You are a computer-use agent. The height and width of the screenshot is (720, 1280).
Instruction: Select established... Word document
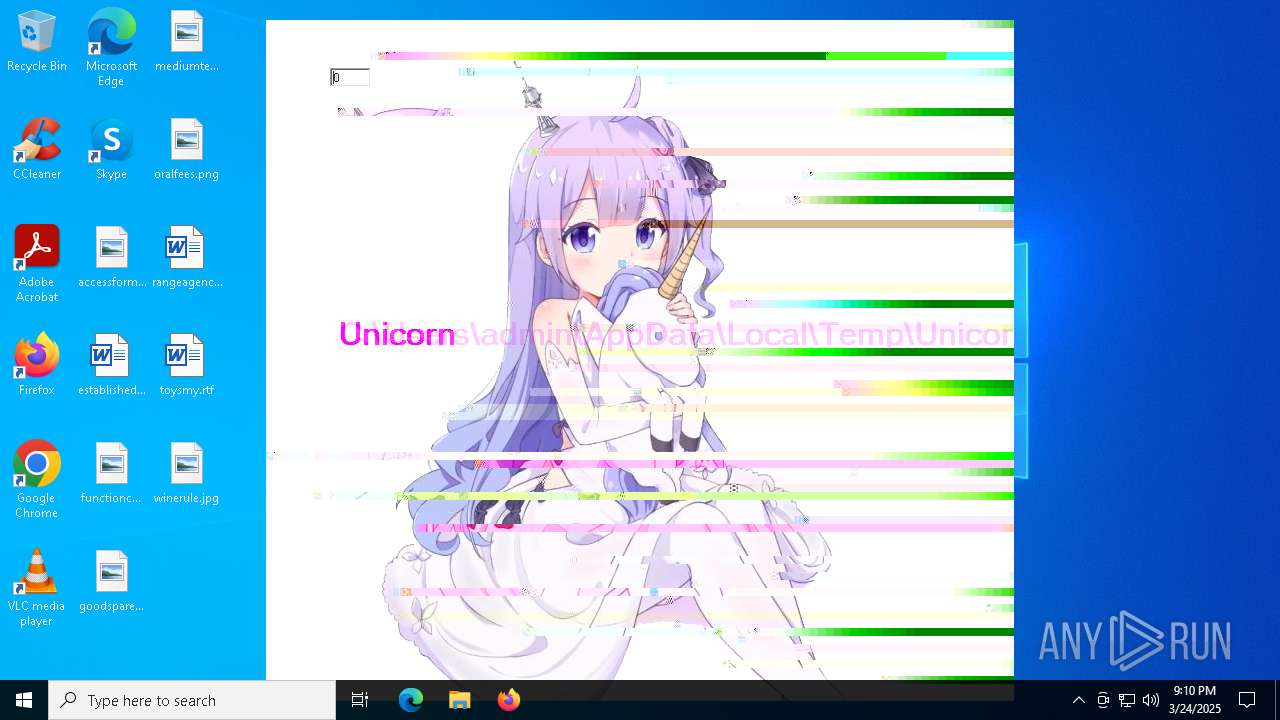[x=112, y=366]
